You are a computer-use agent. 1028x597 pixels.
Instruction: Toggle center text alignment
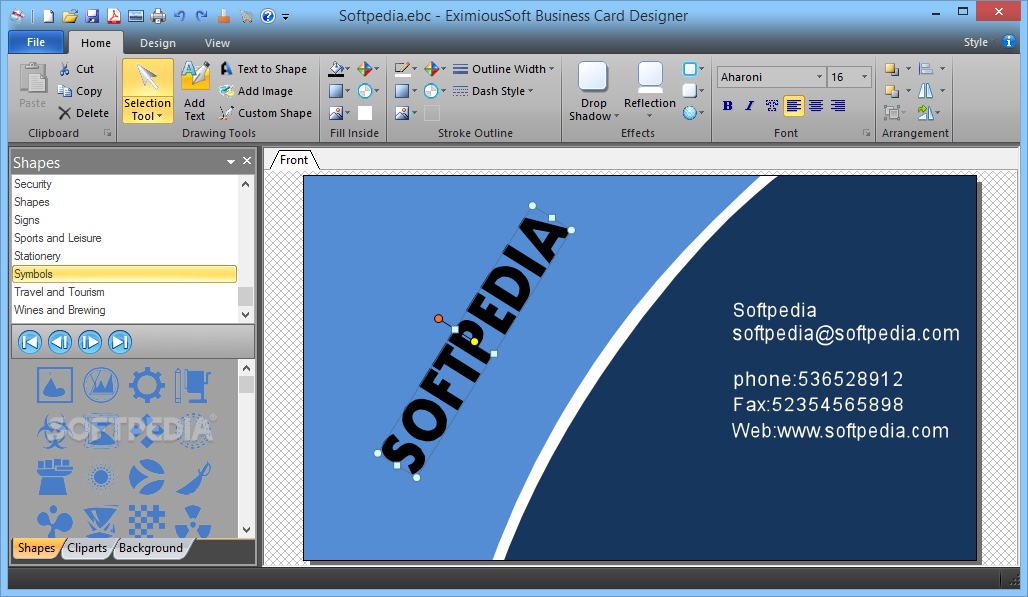816,106
